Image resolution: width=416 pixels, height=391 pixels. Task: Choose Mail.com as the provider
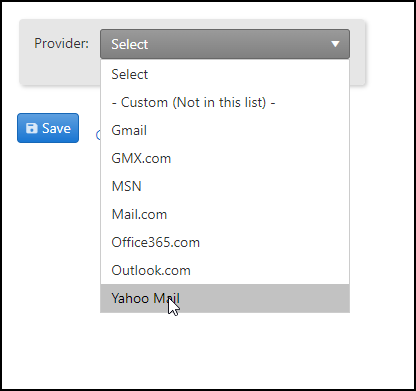click(x=225, y=214)
